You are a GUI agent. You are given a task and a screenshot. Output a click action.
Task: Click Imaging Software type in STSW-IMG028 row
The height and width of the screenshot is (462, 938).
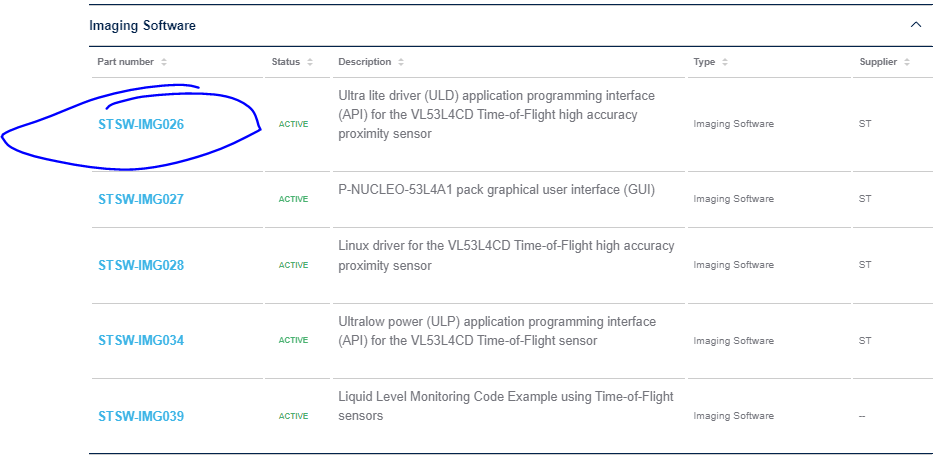click(x=733, y=265)
